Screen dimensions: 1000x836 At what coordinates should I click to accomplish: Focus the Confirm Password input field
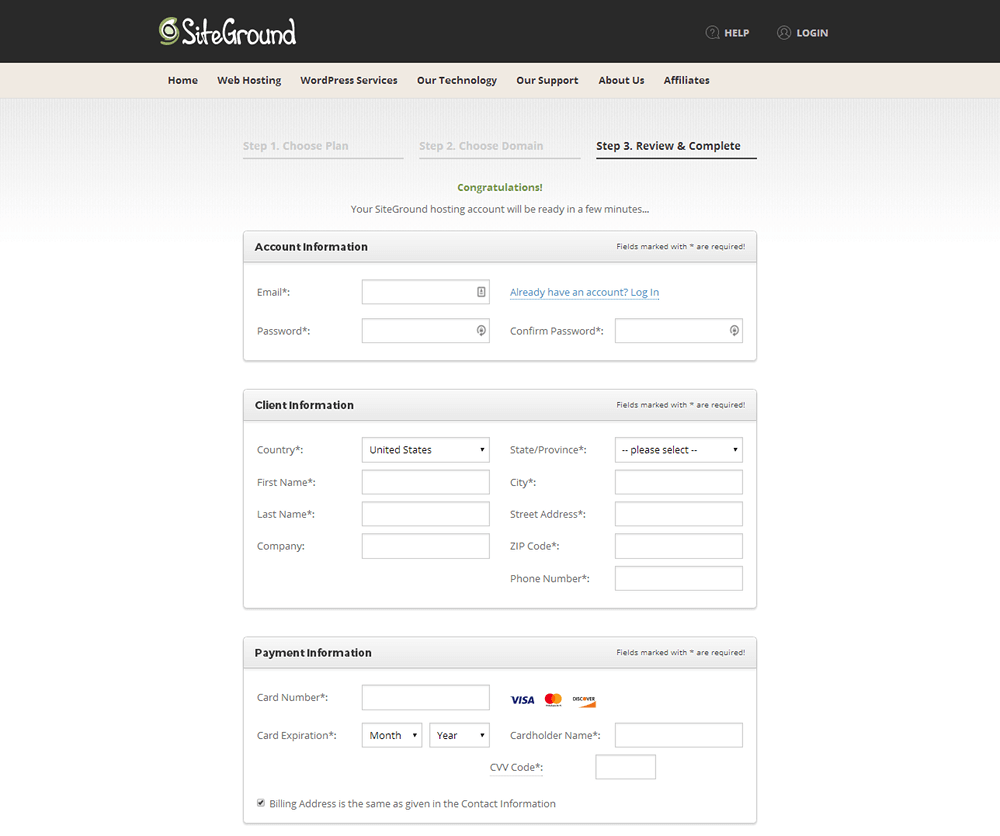tap(679, 330)
